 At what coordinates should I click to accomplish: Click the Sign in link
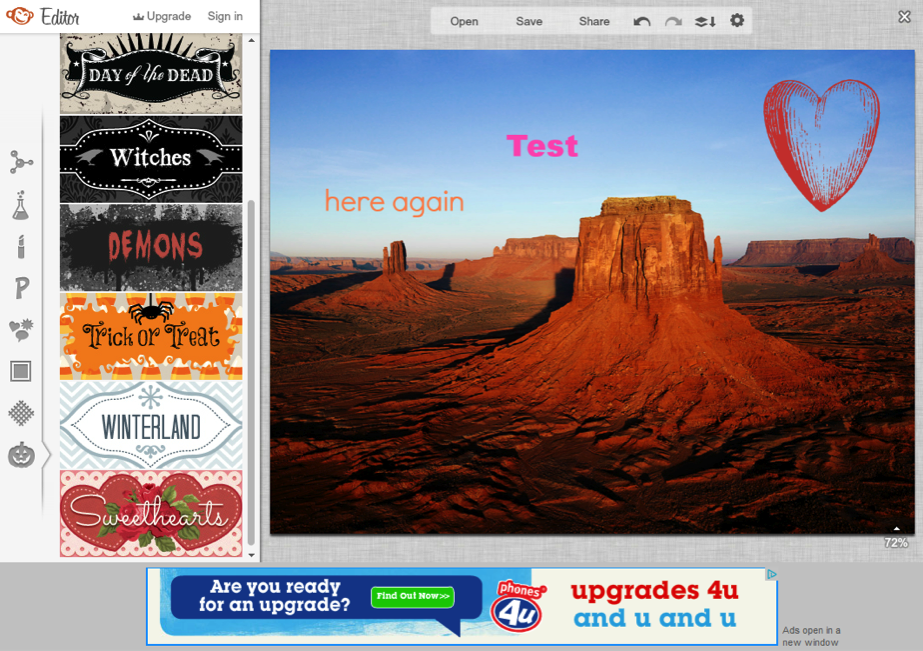pyautogui.click(x=225, y=16)
